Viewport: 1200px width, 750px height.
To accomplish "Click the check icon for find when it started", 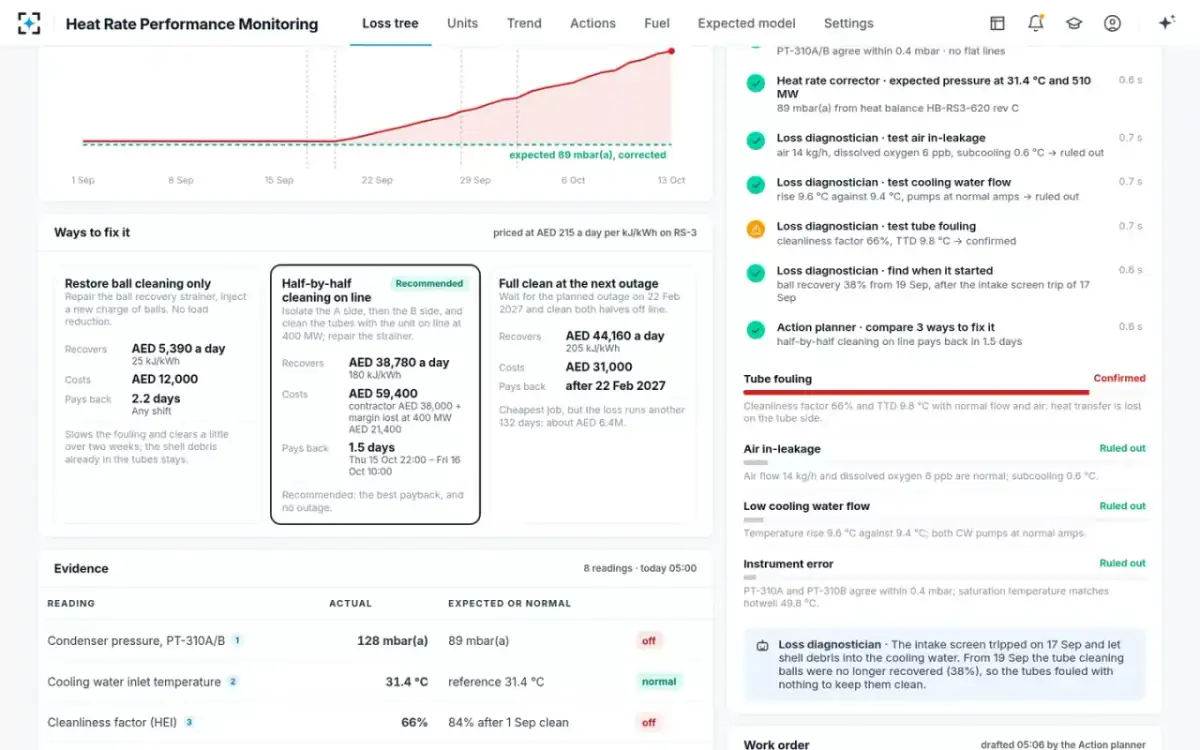I will point(756,273).
